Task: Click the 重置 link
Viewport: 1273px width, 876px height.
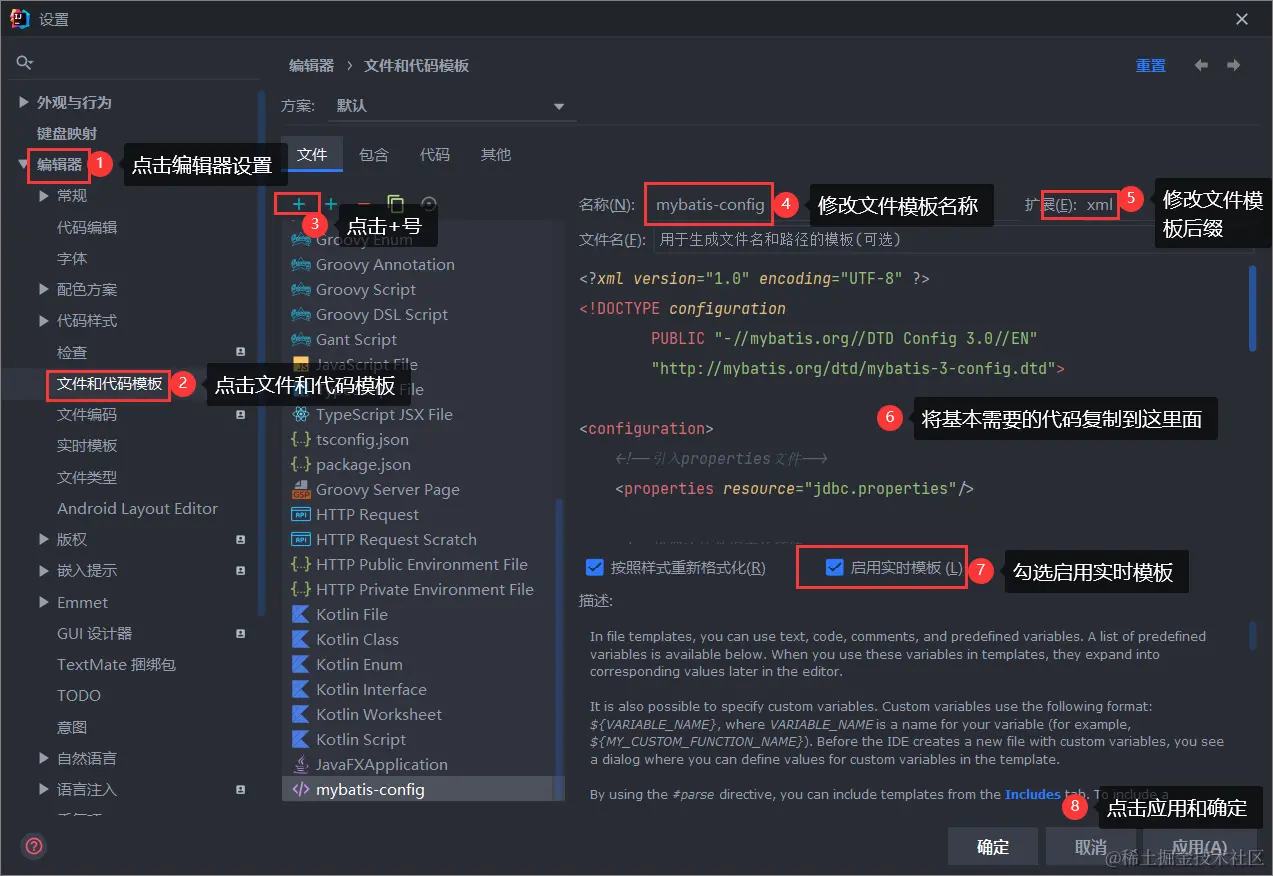Action: tap(1151, 65)
